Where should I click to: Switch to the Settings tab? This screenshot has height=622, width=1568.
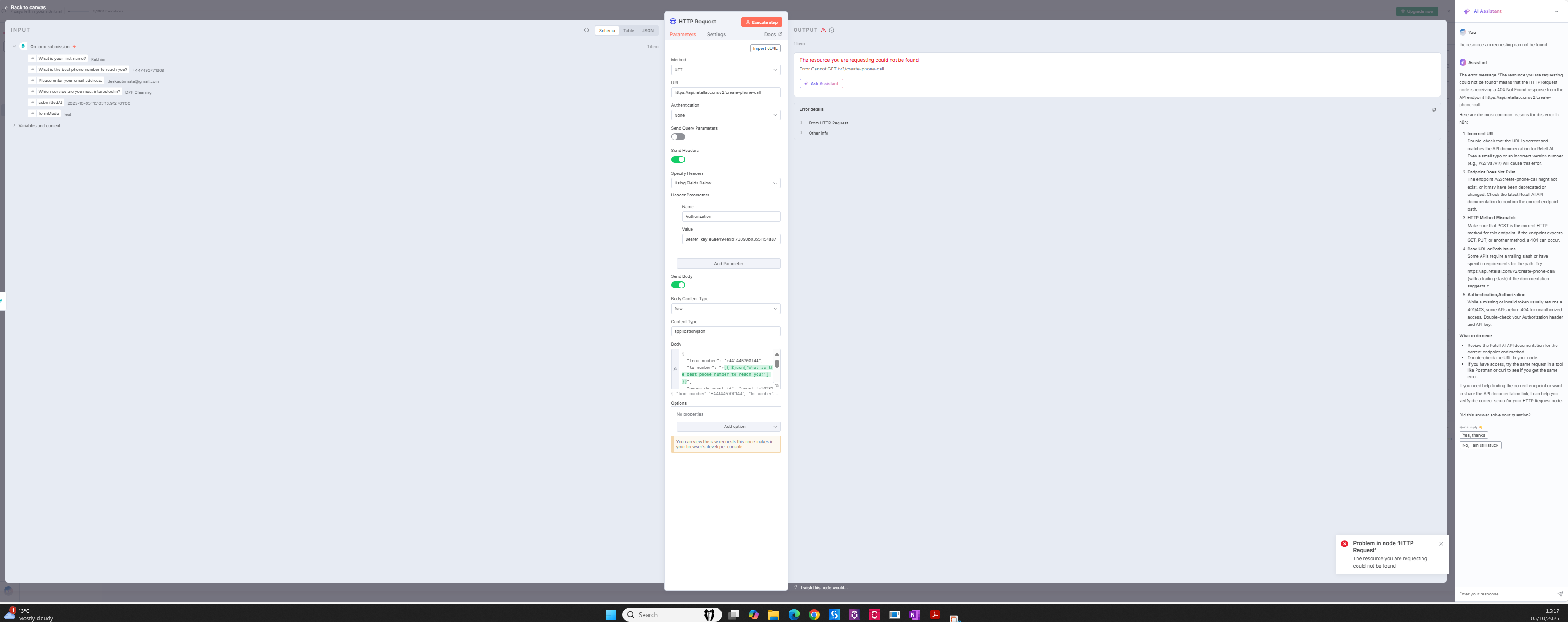click(x=716, y=35)
